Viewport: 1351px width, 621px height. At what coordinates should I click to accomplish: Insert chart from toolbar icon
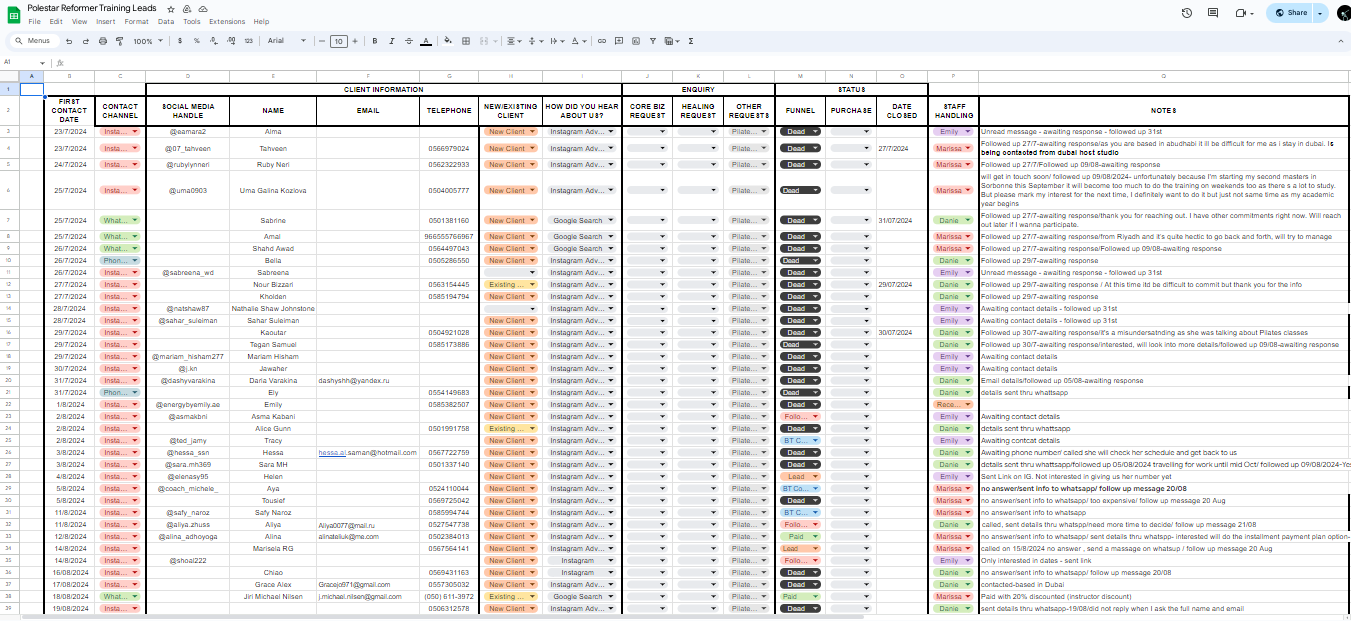coord(637,41)
